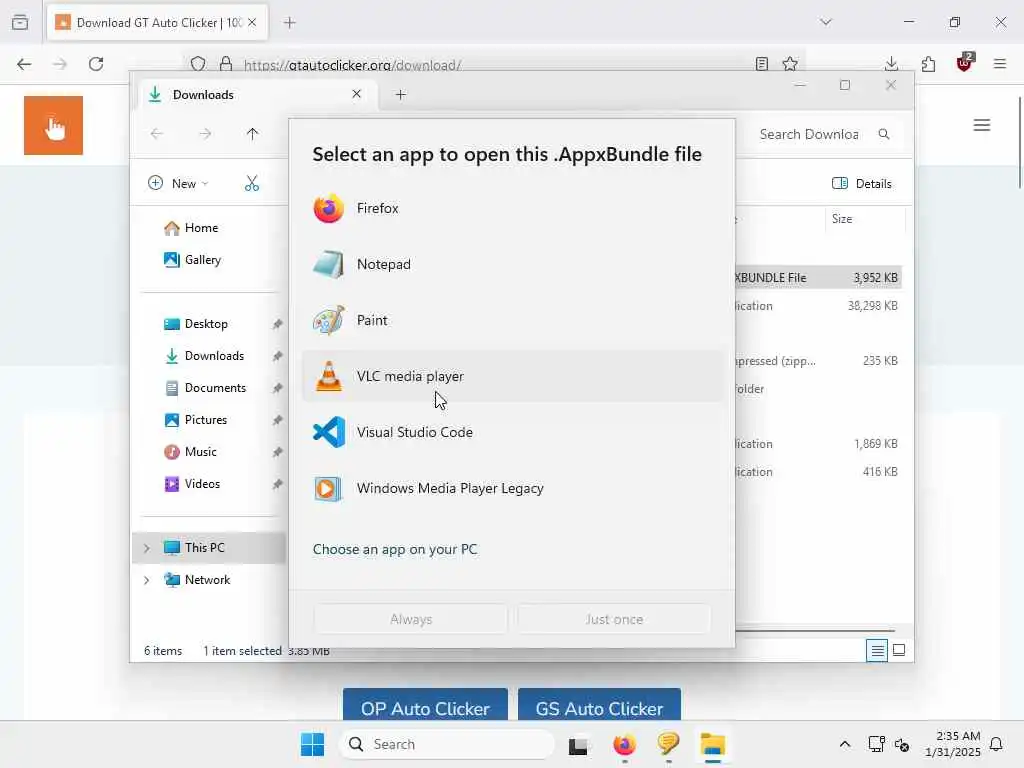Click Explorer forward arrow
Viewport: 1024px width, 768px height.
(x=205, y=134)
